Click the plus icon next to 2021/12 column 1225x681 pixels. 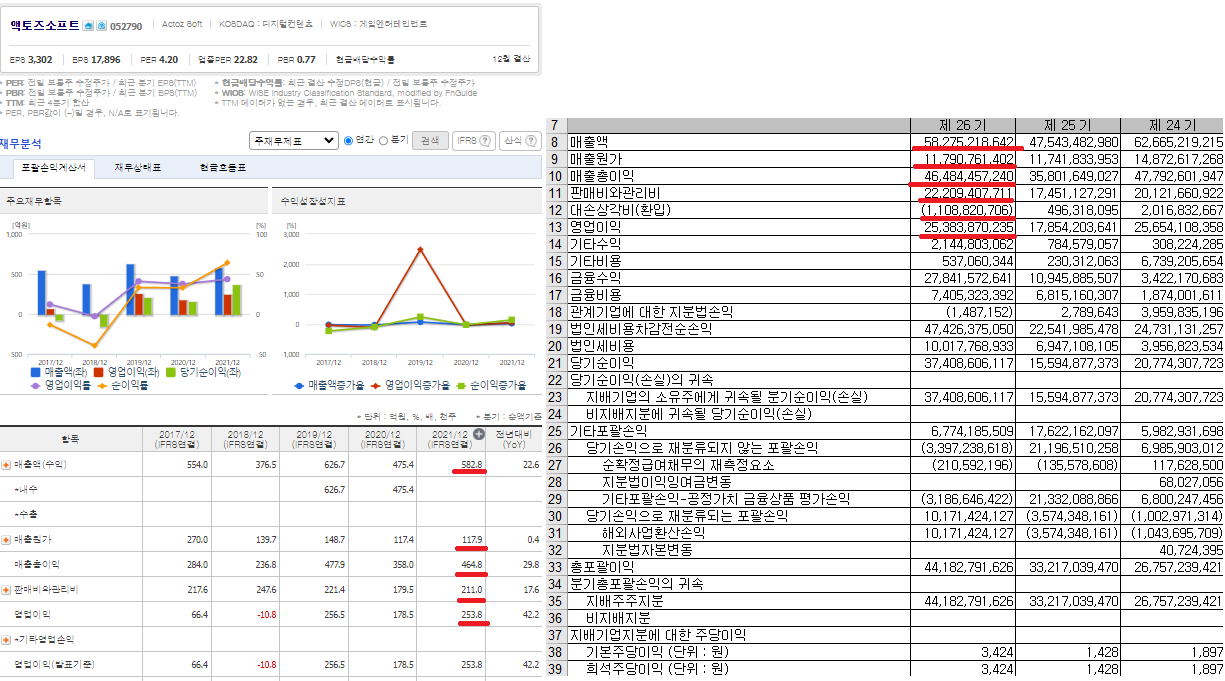(478, 434)
